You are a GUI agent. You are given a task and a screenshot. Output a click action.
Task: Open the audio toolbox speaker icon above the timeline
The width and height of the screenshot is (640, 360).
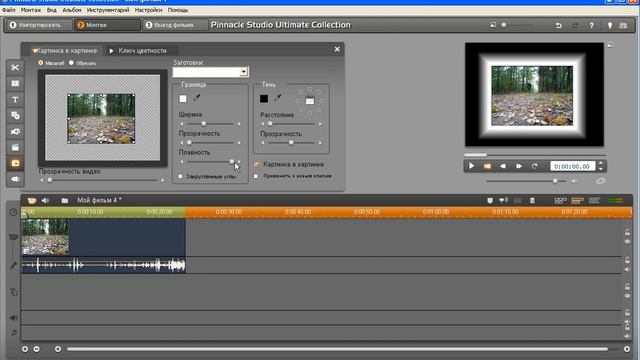pos(45,200)
